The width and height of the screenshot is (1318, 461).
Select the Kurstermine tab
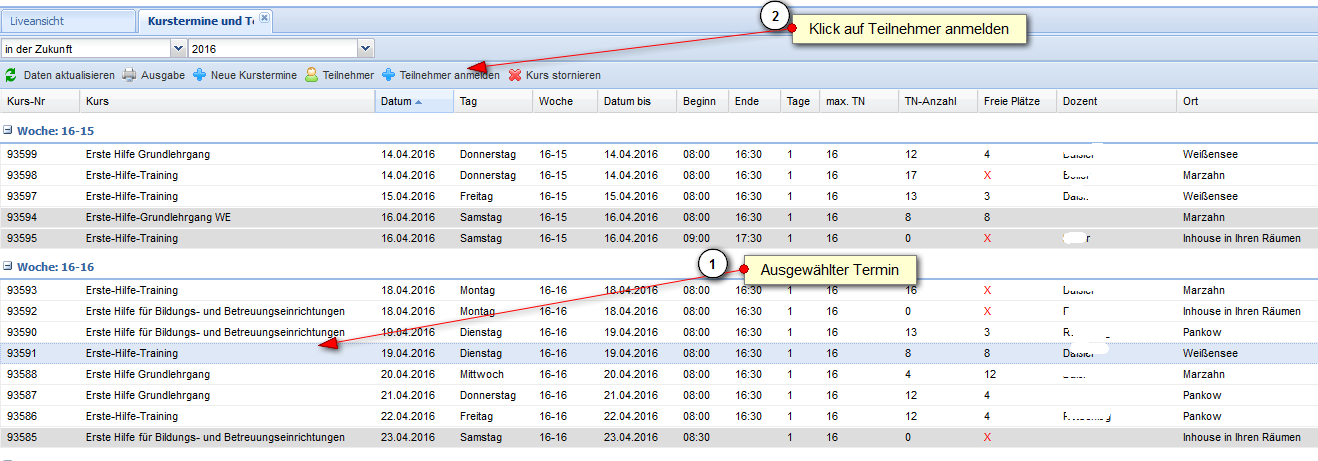click(x=200, y=20)
